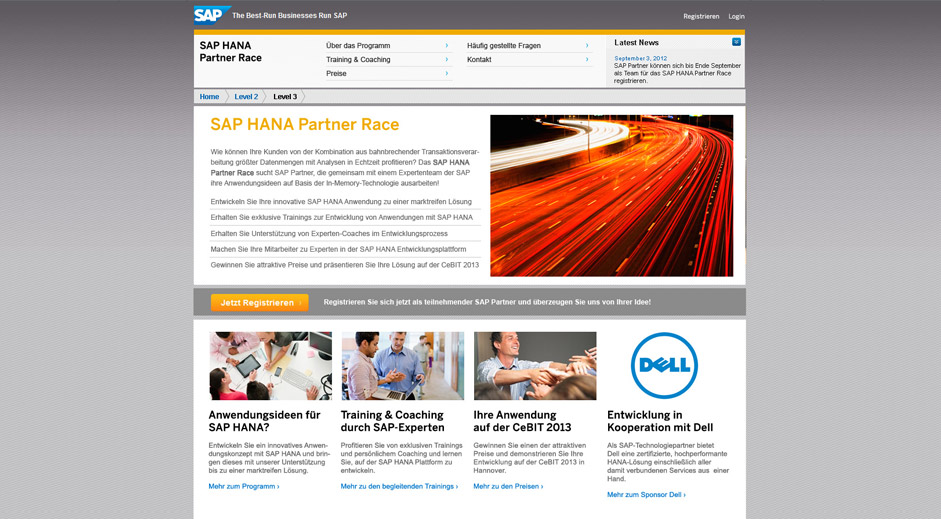Viewport: 941px width, 519px height.
Task: Click The Best-Run Businesses Run SAP tagline
Action: [x=289, y=16]
